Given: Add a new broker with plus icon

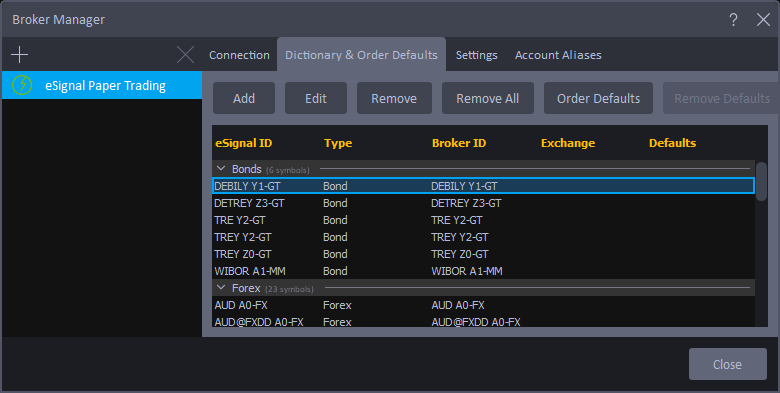Looking at the screenshot, I should pyautogui.click(x=19, y=54).
